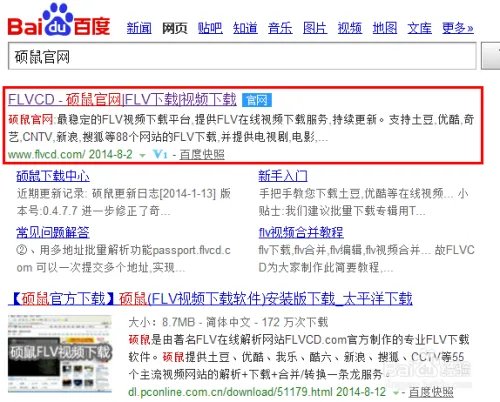Focus the search box containing 硕鼠官网
500x402 pixels.
(x=242, y=56)
